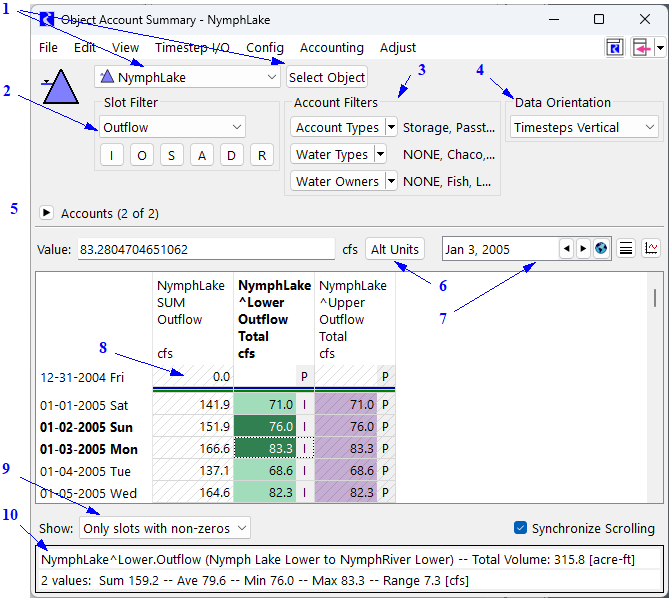Select the dark green 76.0 cell
This screenshot has width=670, height=600.
(x=264, y=427)
